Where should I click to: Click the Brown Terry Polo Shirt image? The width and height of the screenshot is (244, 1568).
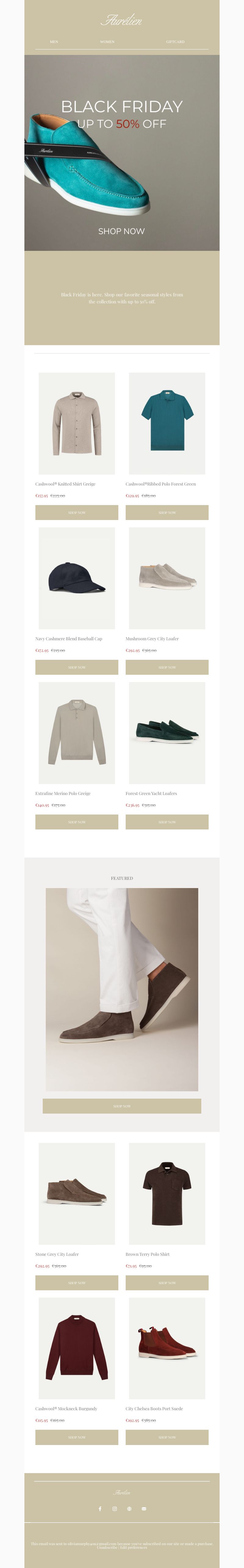coord(167,1194)
